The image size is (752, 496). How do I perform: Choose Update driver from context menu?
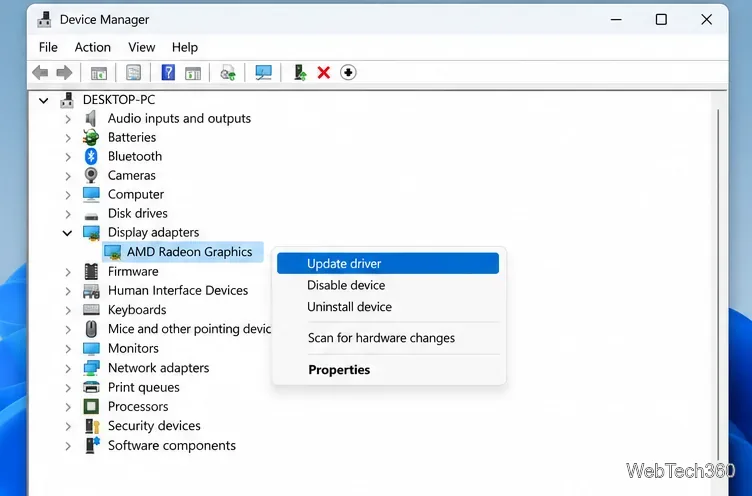click(388, 263)
